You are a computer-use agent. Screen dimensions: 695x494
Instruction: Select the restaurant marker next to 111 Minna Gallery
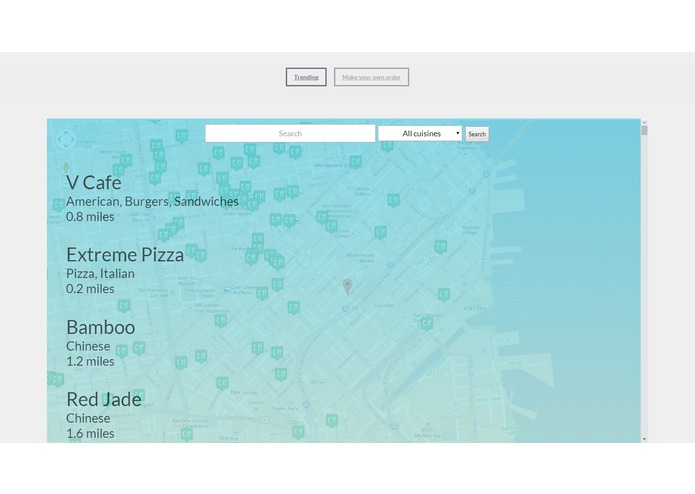pos(393,200)
